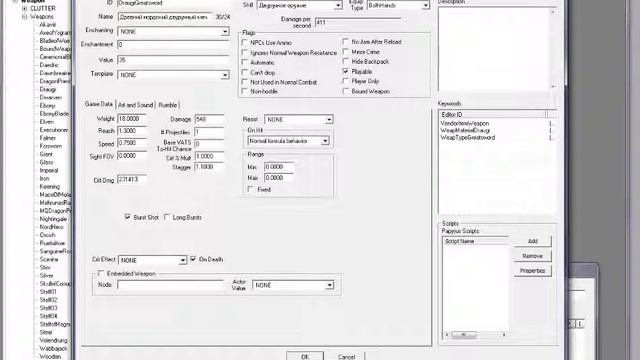Screen dimensions: 640x360
Task: Open the Template dropdown
Action: (225, 75)
